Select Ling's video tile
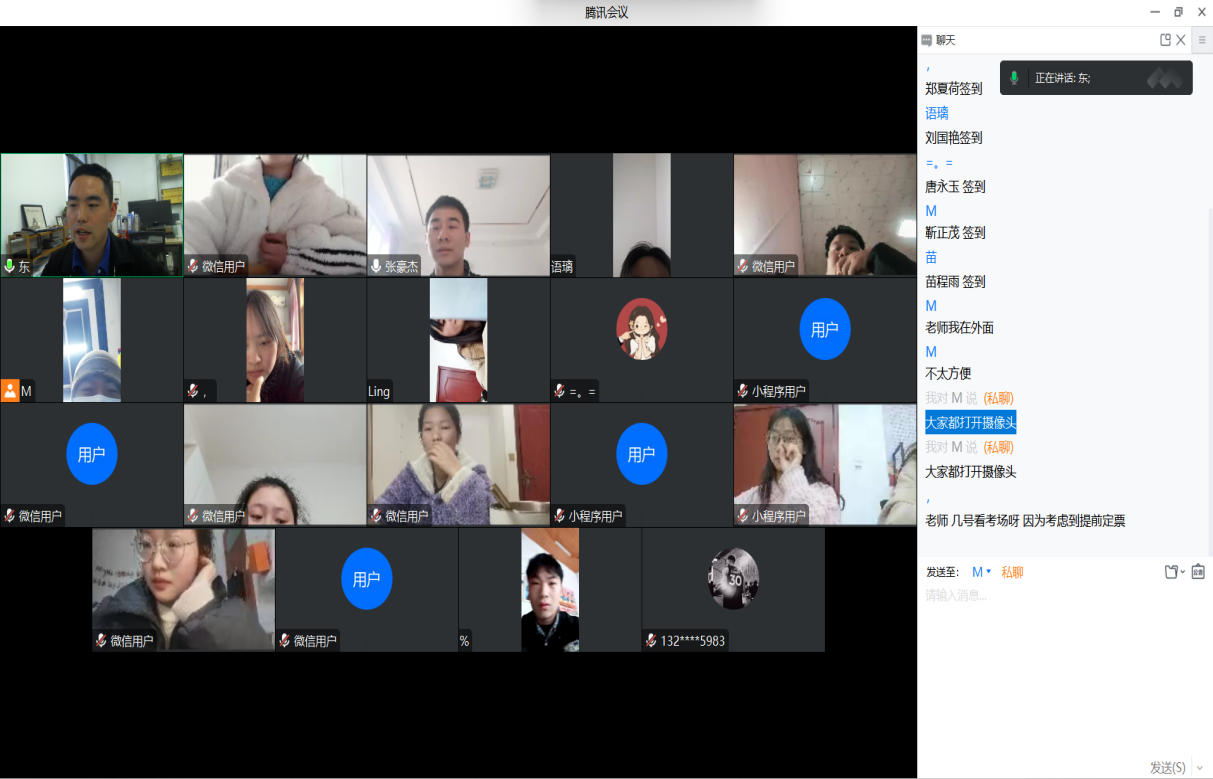Viewport: 1213px width, 779px height. (458, 340)
